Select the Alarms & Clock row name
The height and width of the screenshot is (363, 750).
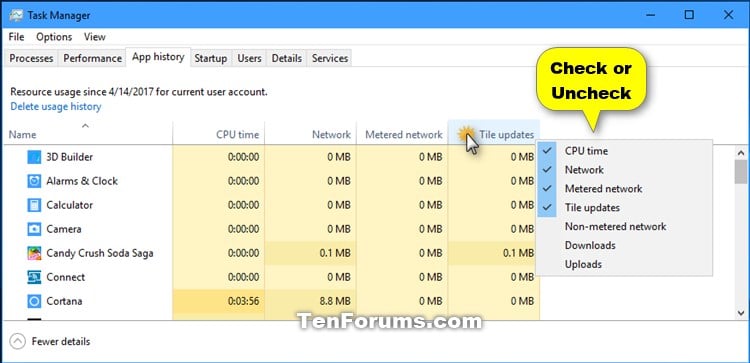click(82, 181)
